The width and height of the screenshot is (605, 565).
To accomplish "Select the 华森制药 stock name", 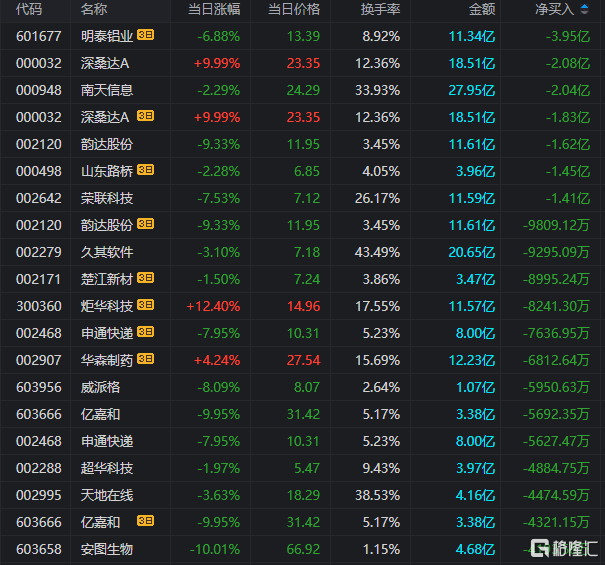I will 107,360.
